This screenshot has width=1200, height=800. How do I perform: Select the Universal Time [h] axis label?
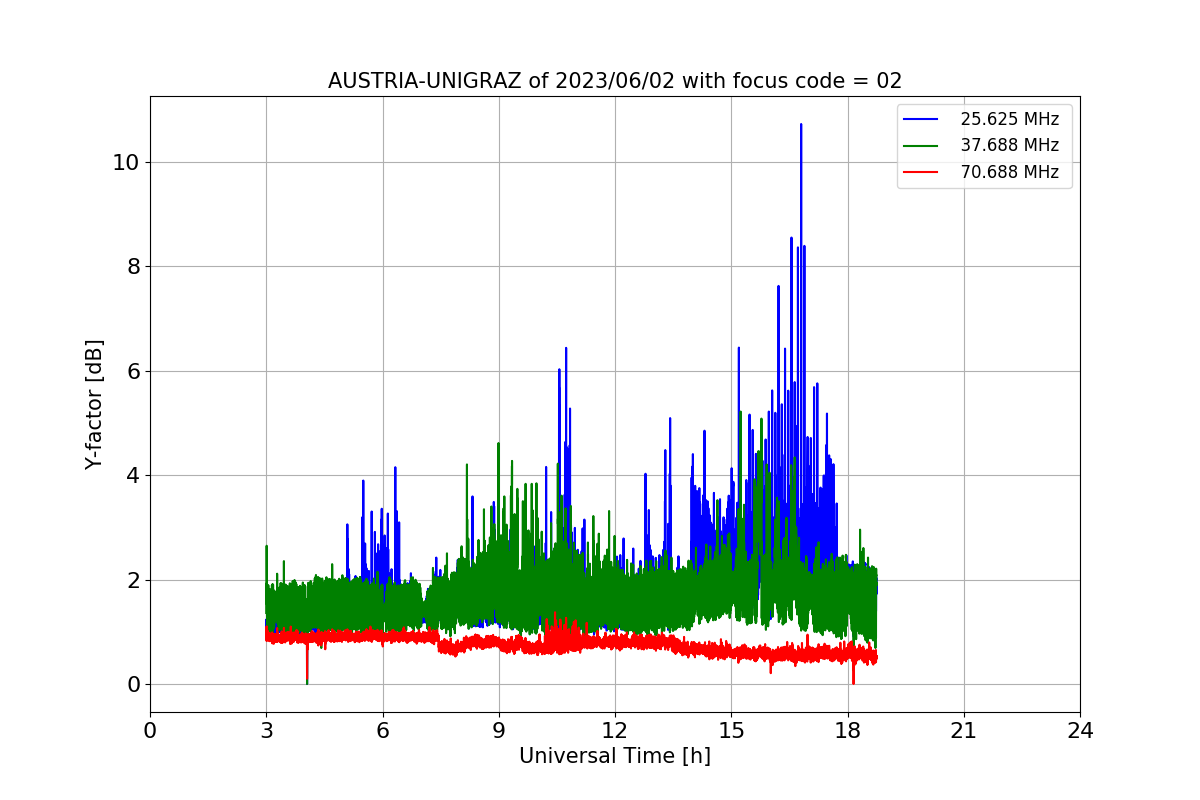coord(615,757)
